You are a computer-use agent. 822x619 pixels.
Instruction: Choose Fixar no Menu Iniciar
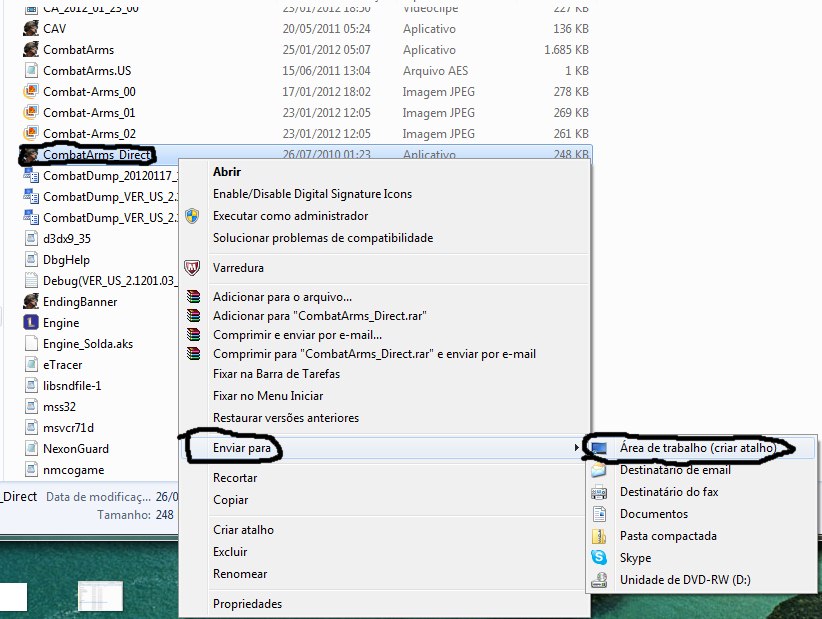(268, 396)
